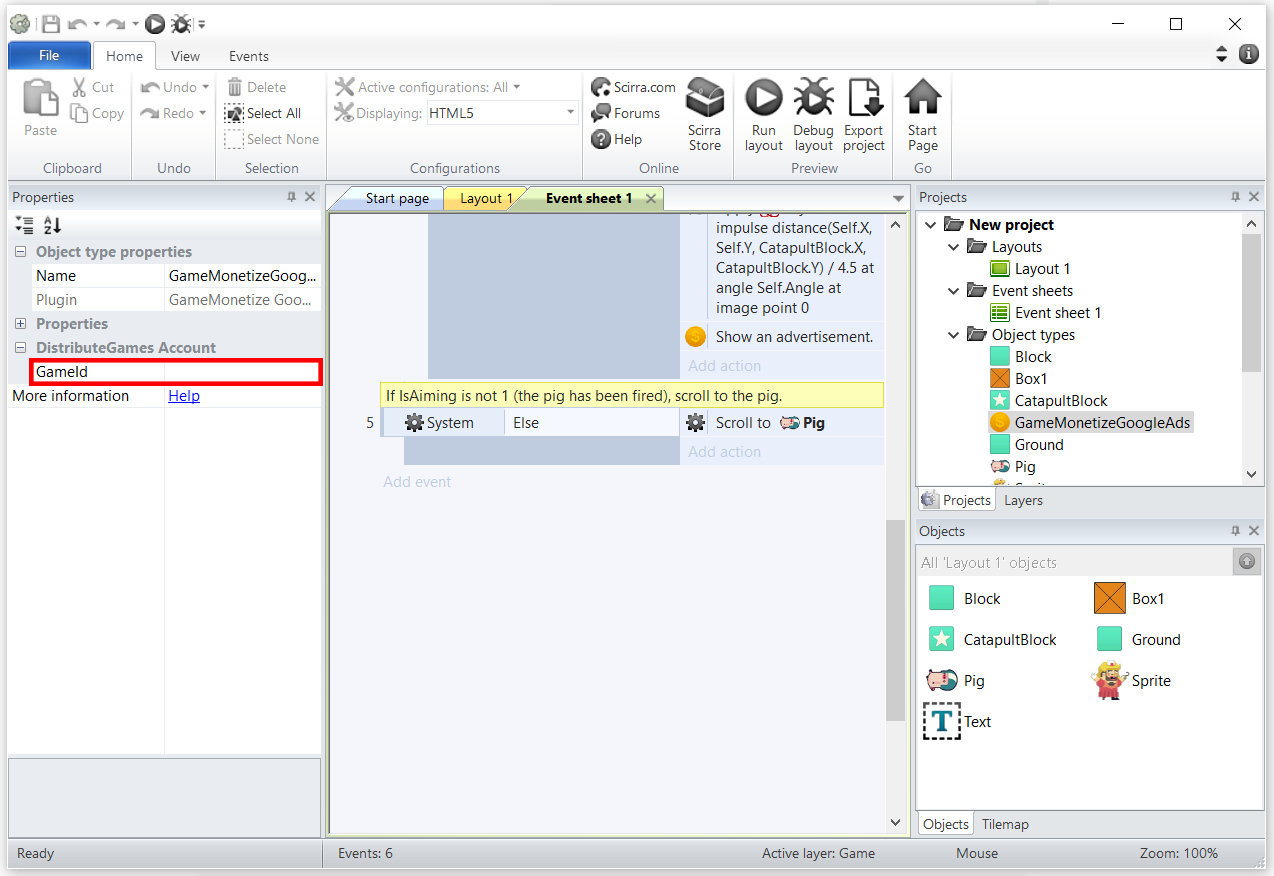The height and width of the screenshot is (876, 1274).
Task: Open the Events ribbon tab
Action: tap(248, 56)
